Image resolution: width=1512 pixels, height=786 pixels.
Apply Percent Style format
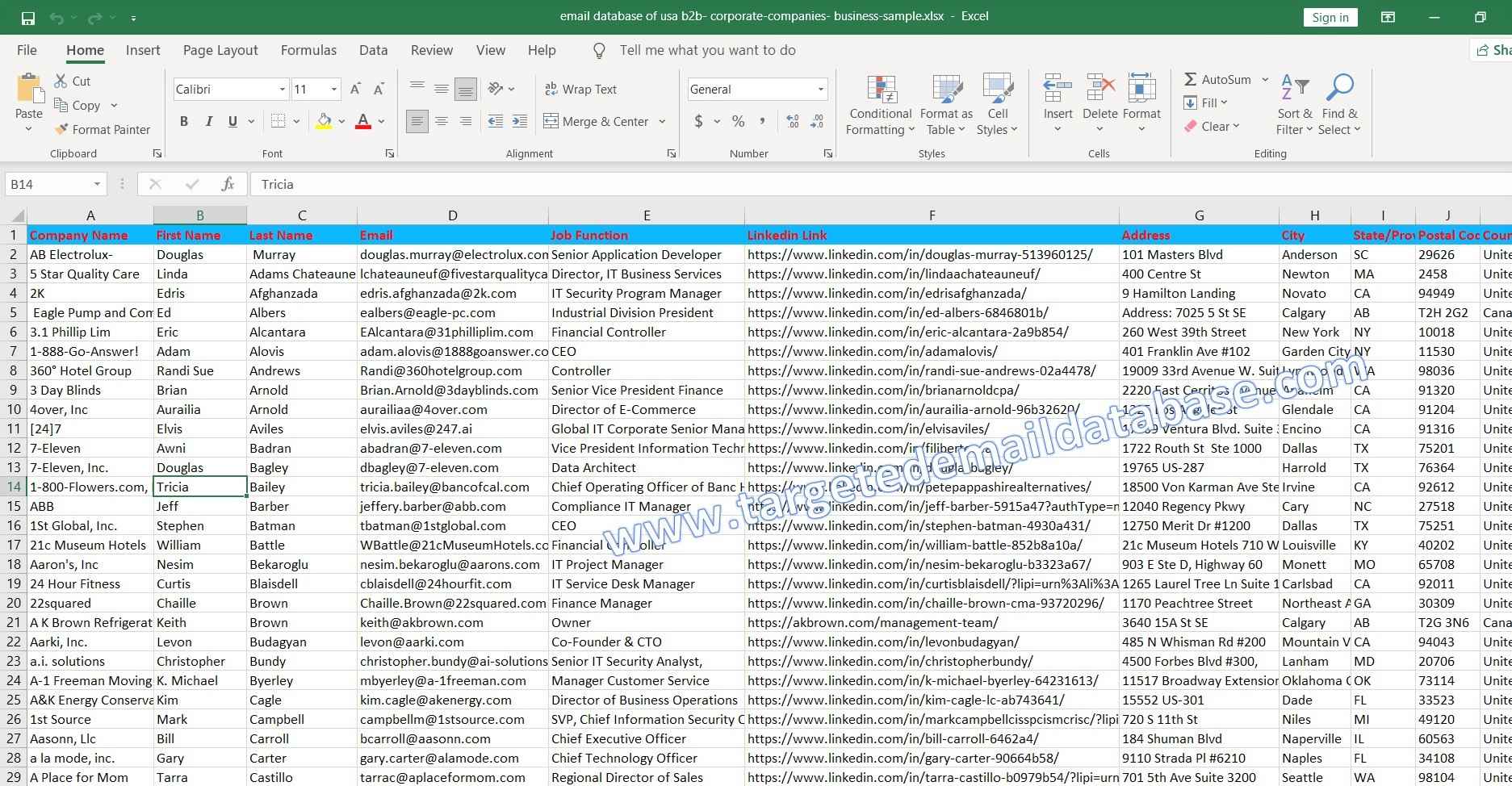(x=738, y=121)
